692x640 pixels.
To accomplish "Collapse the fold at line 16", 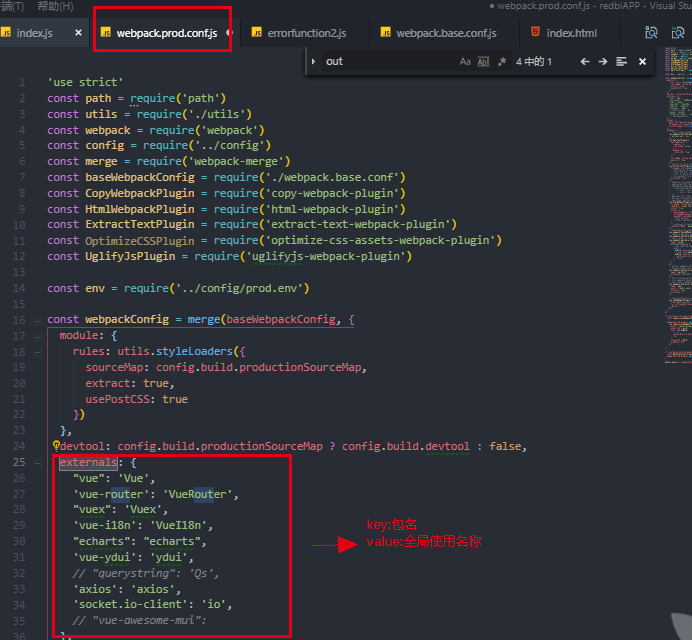I will (38, 321).
